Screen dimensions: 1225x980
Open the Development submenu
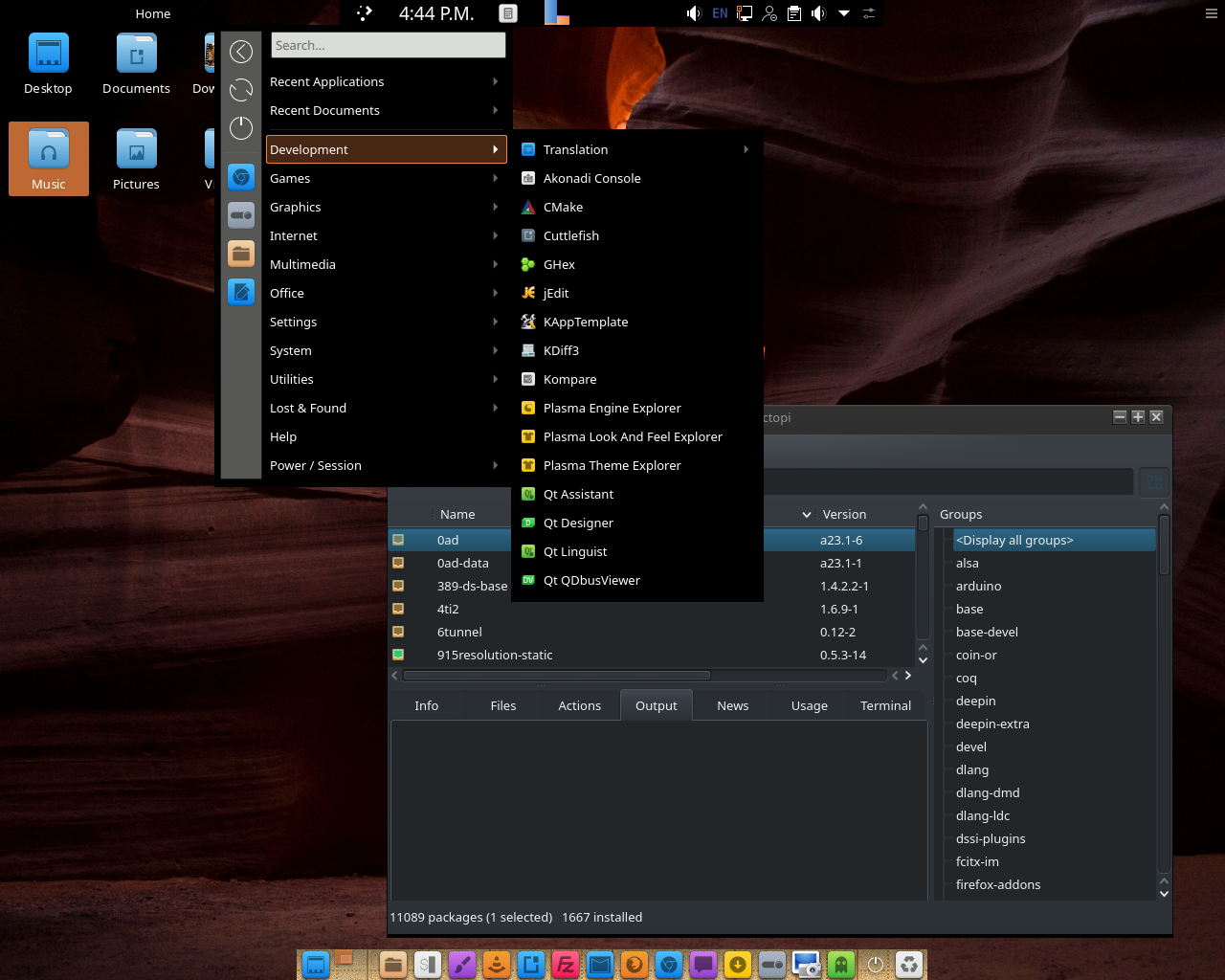pyautogui.click(x=387, y=149)
